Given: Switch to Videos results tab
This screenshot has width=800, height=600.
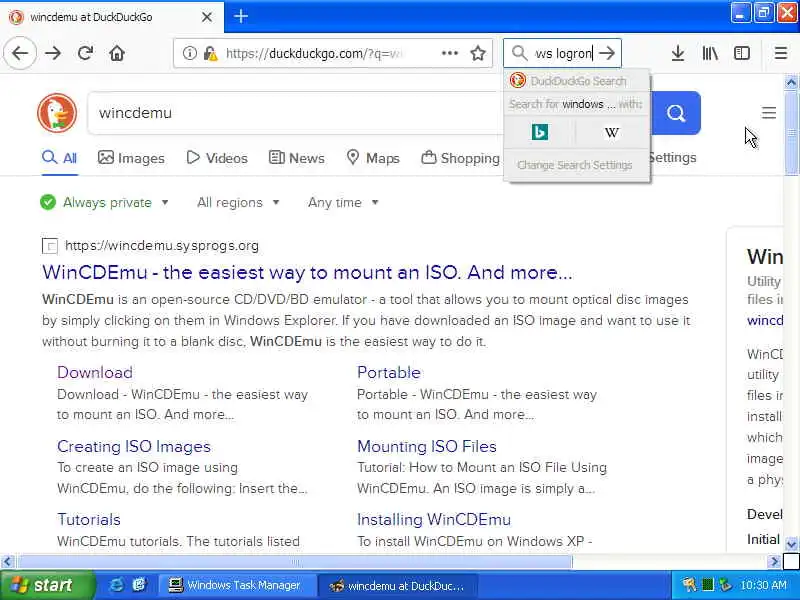Looking at the screenshot, I should 217,158.
